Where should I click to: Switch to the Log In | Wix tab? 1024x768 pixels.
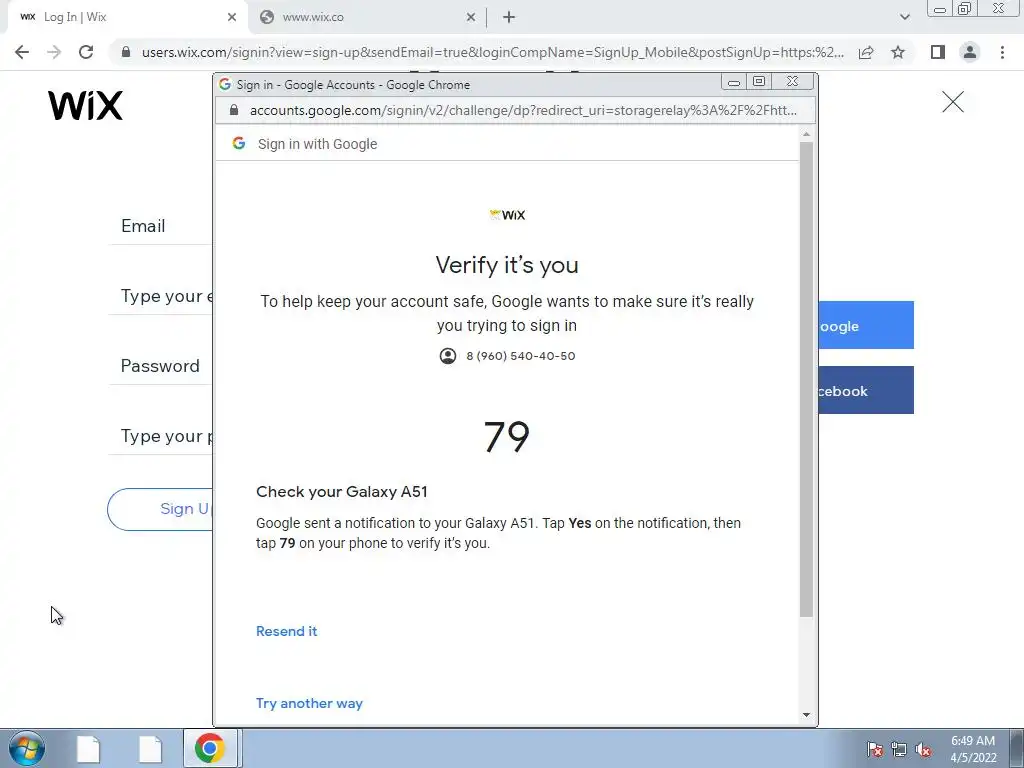pyautogui.click(x=127, y=18)
